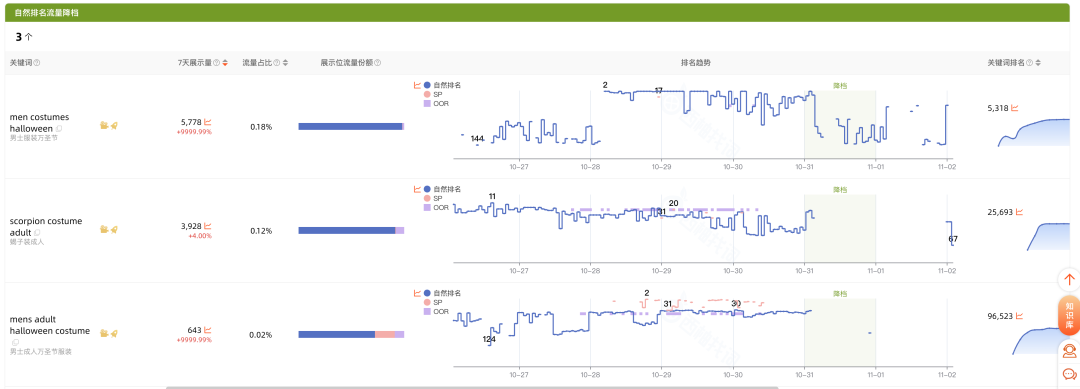Click the back-to-top arrow button
The height and width of the screenshot is (389, 1080).
[1069, 280]
